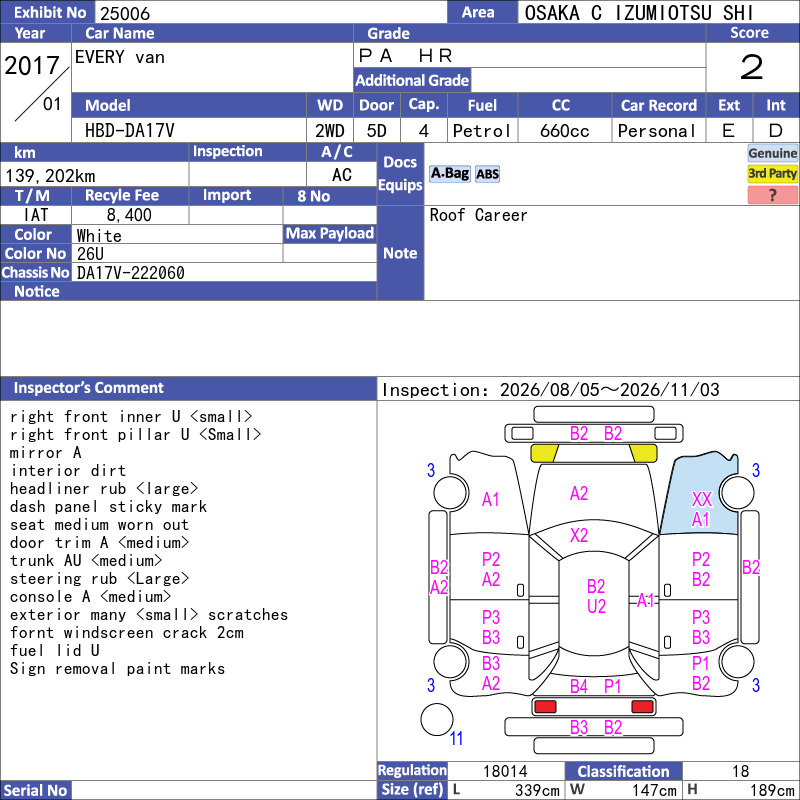Select the Inspector's Comment header
The image size is (800, 800).
click(188, 388)
